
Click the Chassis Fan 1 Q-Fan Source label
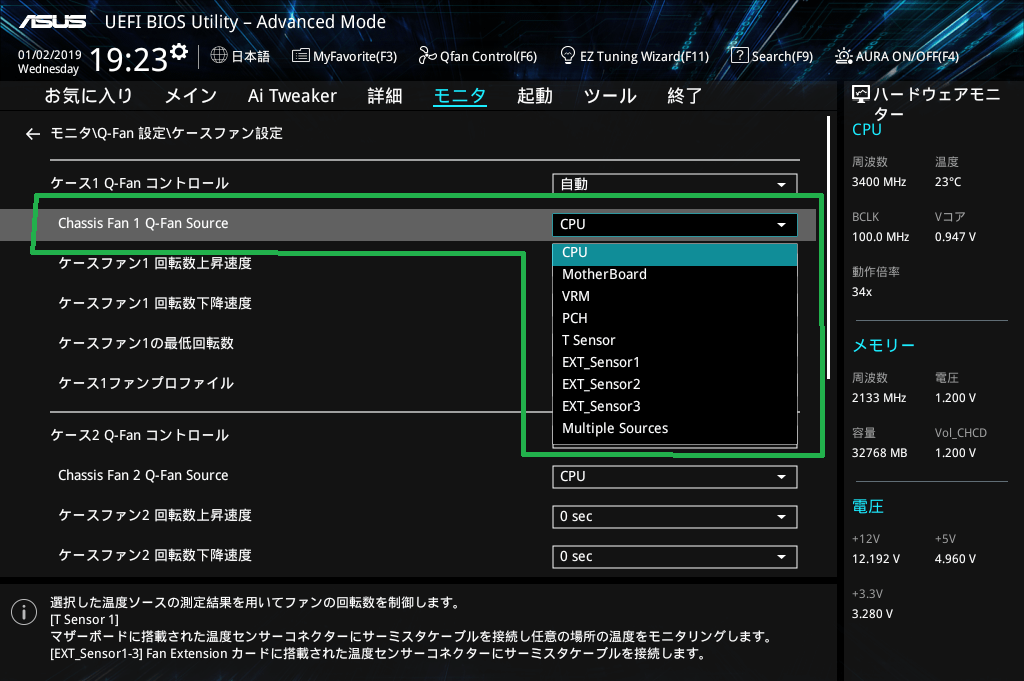point(143,223)
